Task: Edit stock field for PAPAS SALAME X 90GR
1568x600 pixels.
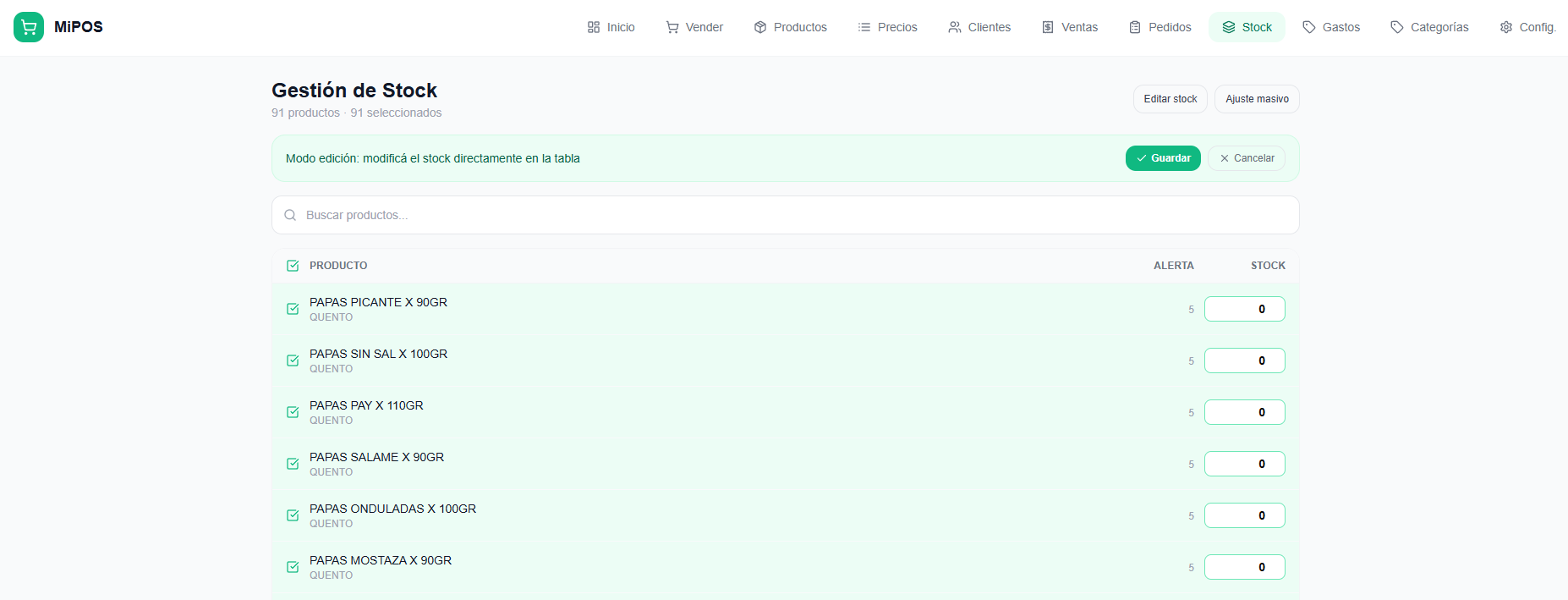Action: 1245,464
